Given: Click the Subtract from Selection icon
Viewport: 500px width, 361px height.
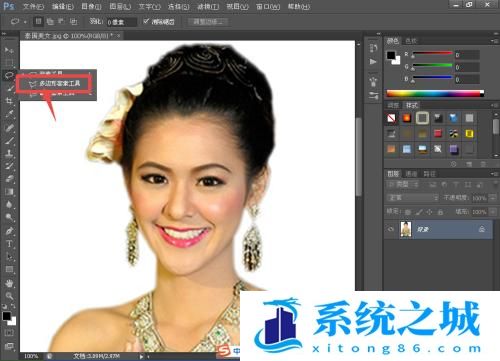Looking at the screenshot, I should tap(62, 22).
